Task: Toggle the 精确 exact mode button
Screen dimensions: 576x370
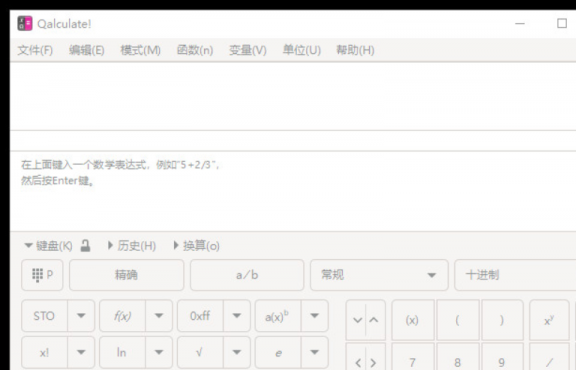Action: [126, 275]
